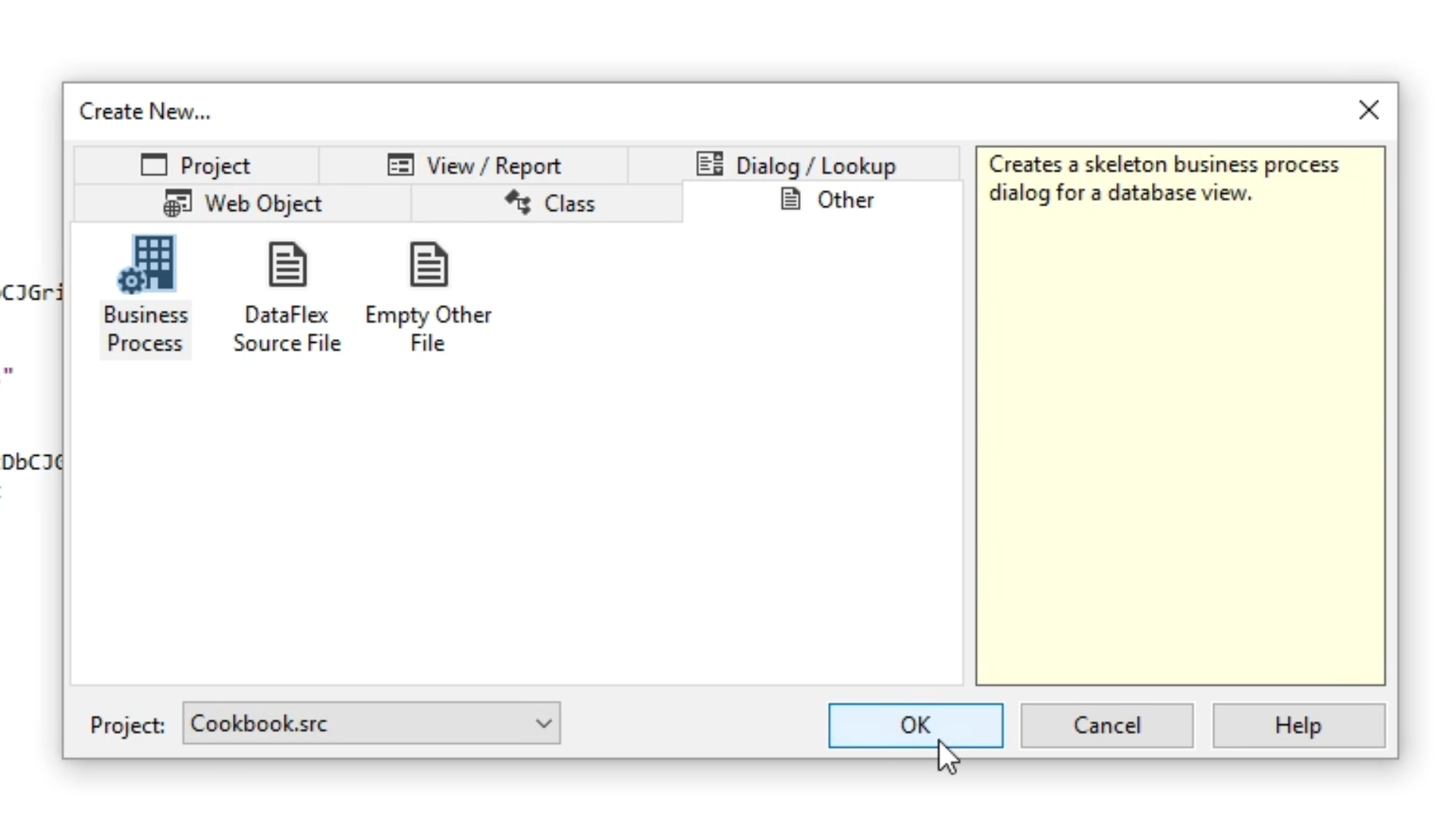Click the 'Business Process' text label
Screen dimensions: 1456x819
click(x=145, y=329)
